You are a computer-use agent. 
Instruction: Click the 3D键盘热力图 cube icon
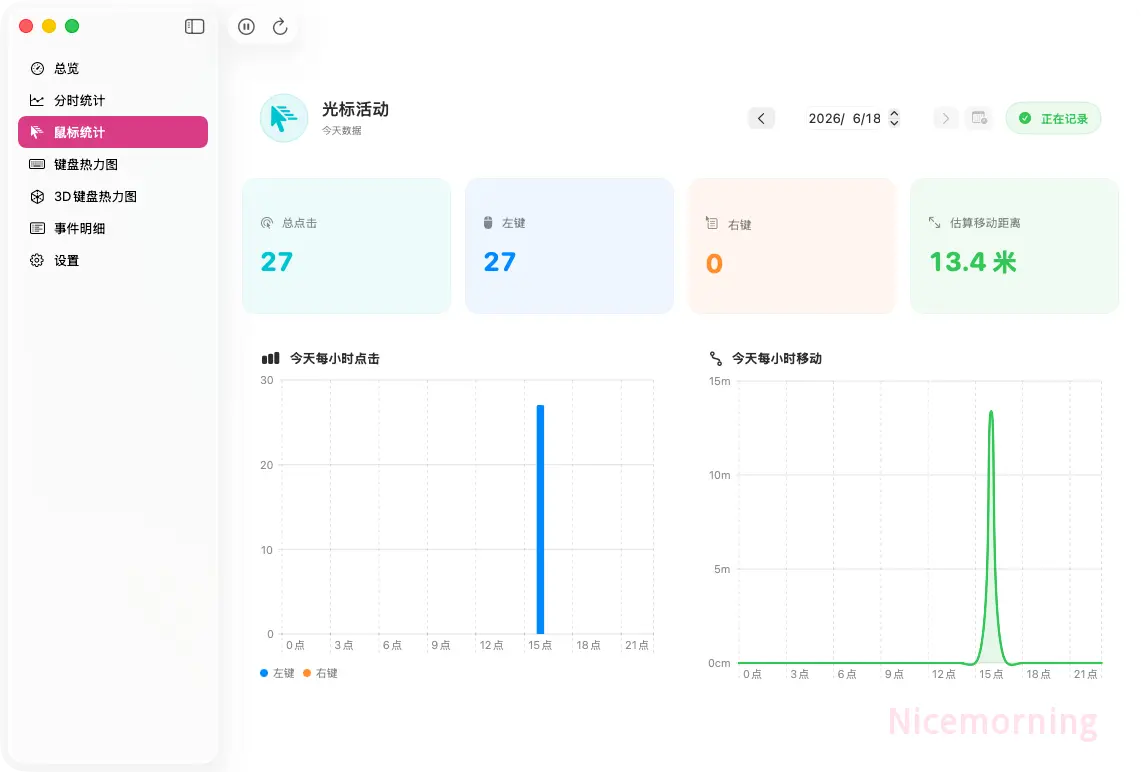(37, 197)
